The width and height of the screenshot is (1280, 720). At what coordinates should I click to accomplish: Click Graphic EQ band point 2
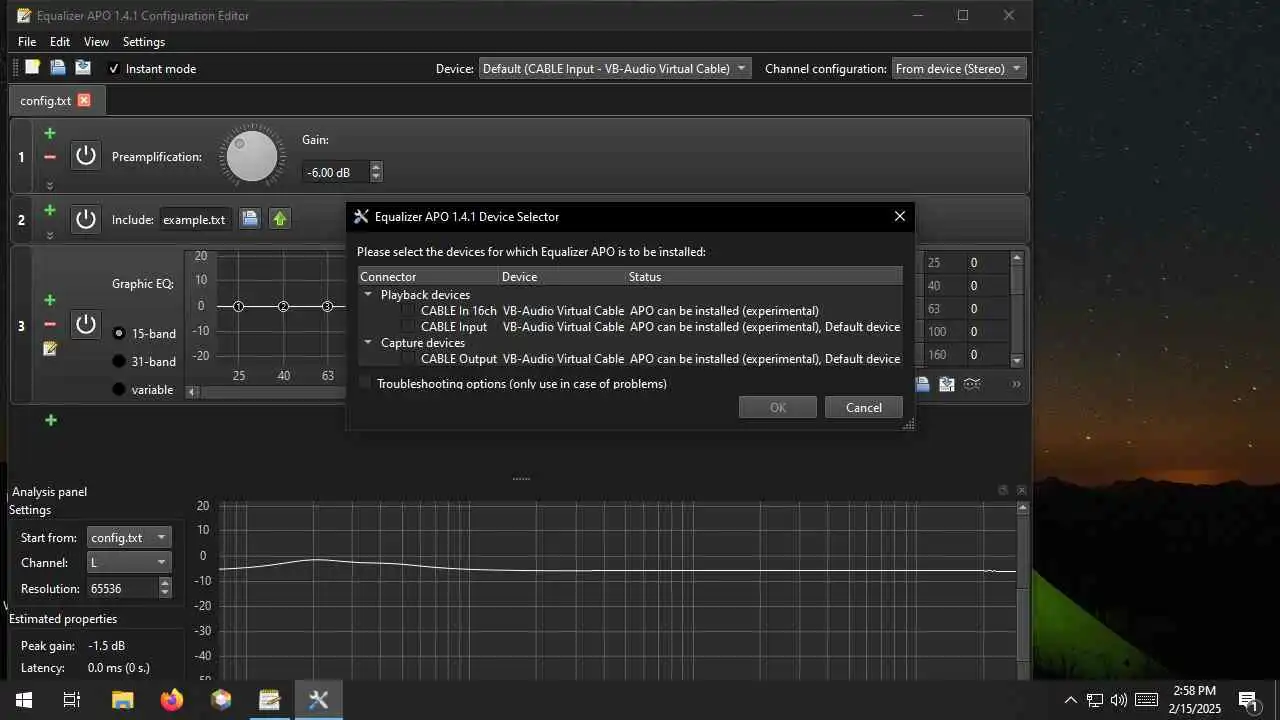tap(283, 306)
